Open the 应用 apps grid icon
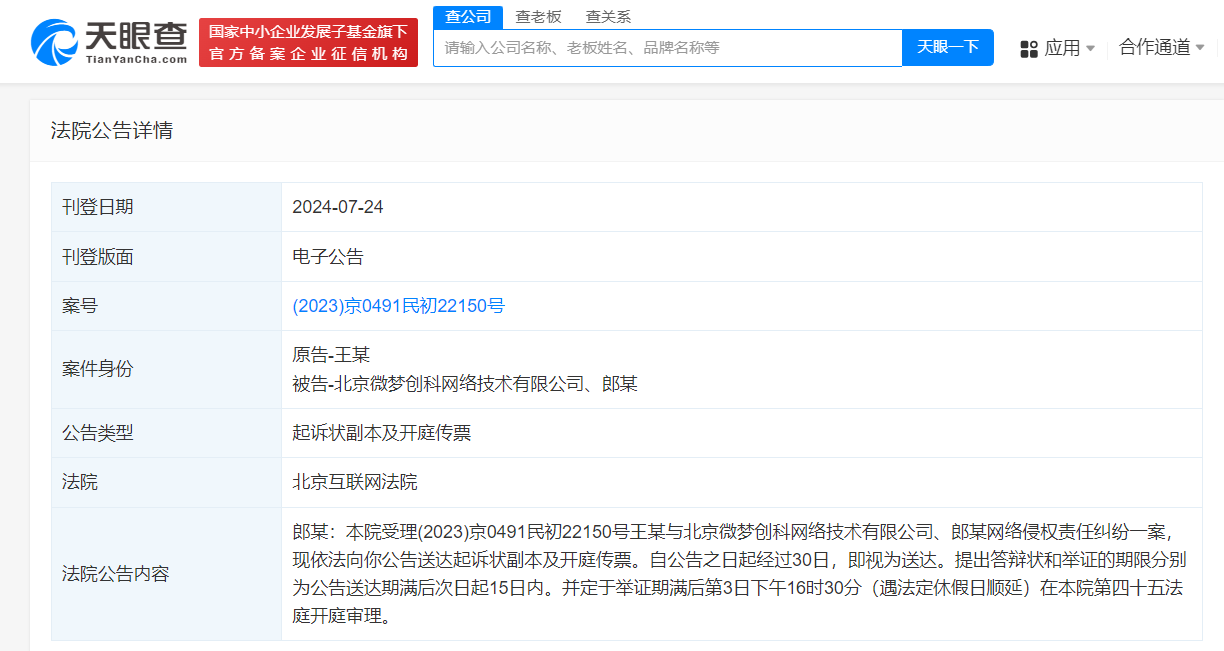Image resolution: width=1224 pixels, height=651 pixels. (x=1028, y=47)
